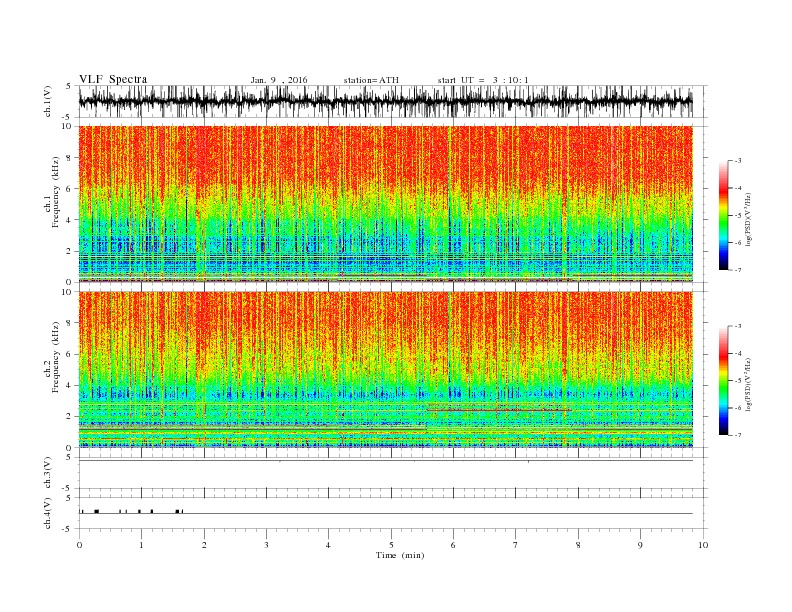Click the 'Jan. 9, 2016' date label
This screenshot has width=792, height=612.
tap(279, 80)
